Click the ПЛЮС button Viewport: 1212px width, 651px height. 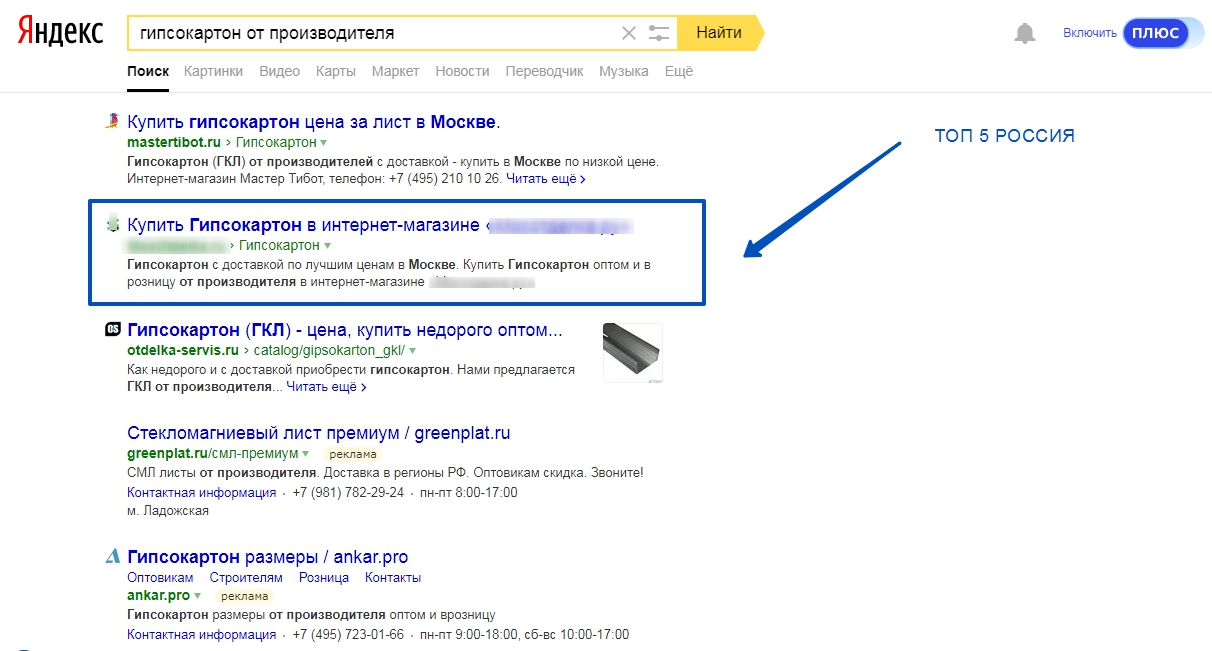[1158, 33]
